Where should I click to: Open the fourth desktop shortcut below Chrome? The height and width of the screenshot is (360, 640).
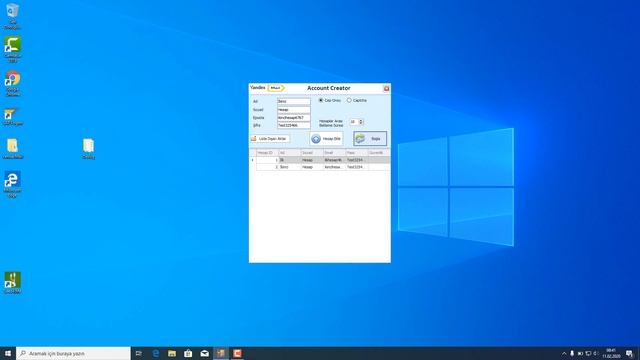coord(12,116)
